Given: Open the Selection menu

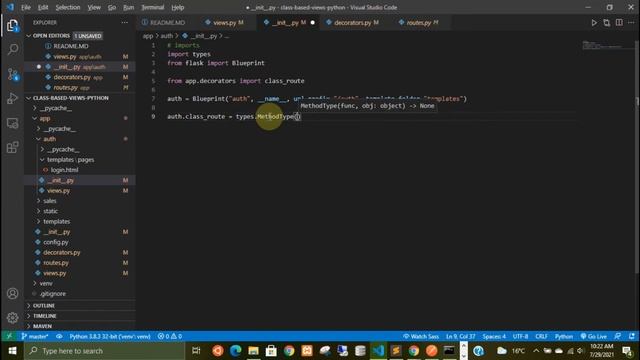Looking at the screenshot, I should tap(68, 7).
